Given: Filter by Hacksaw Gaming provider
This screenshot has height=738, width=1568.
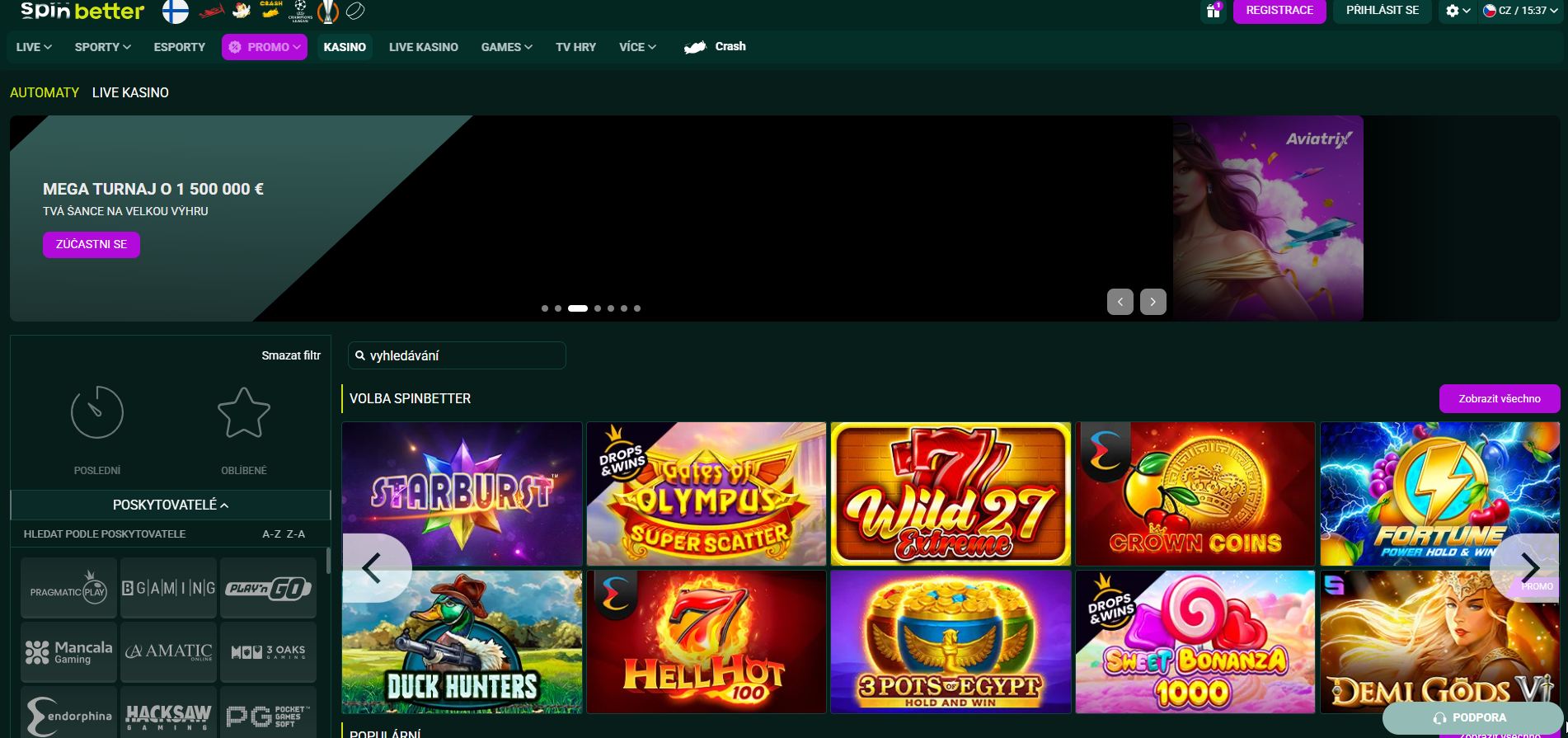Looking at the screenshot, I should (168, 712).
